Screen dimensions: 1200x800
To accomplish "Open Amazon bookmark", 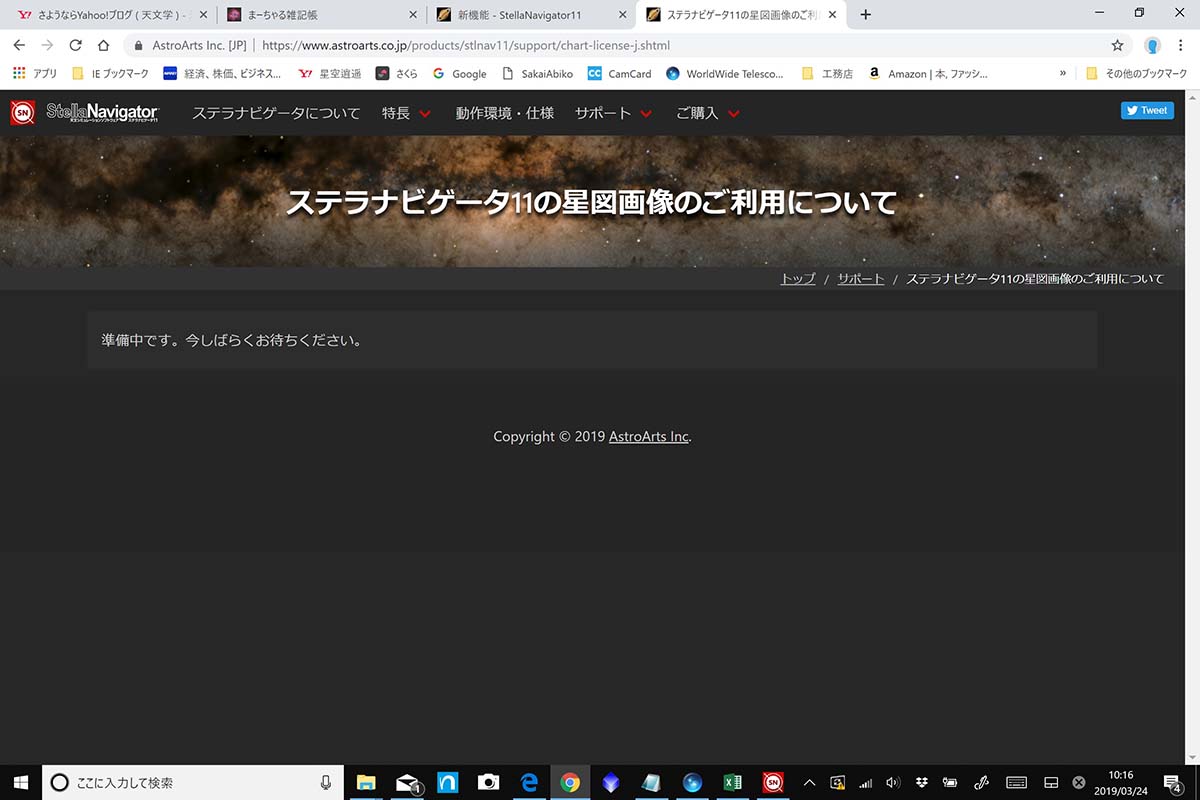I will point(927,73).
